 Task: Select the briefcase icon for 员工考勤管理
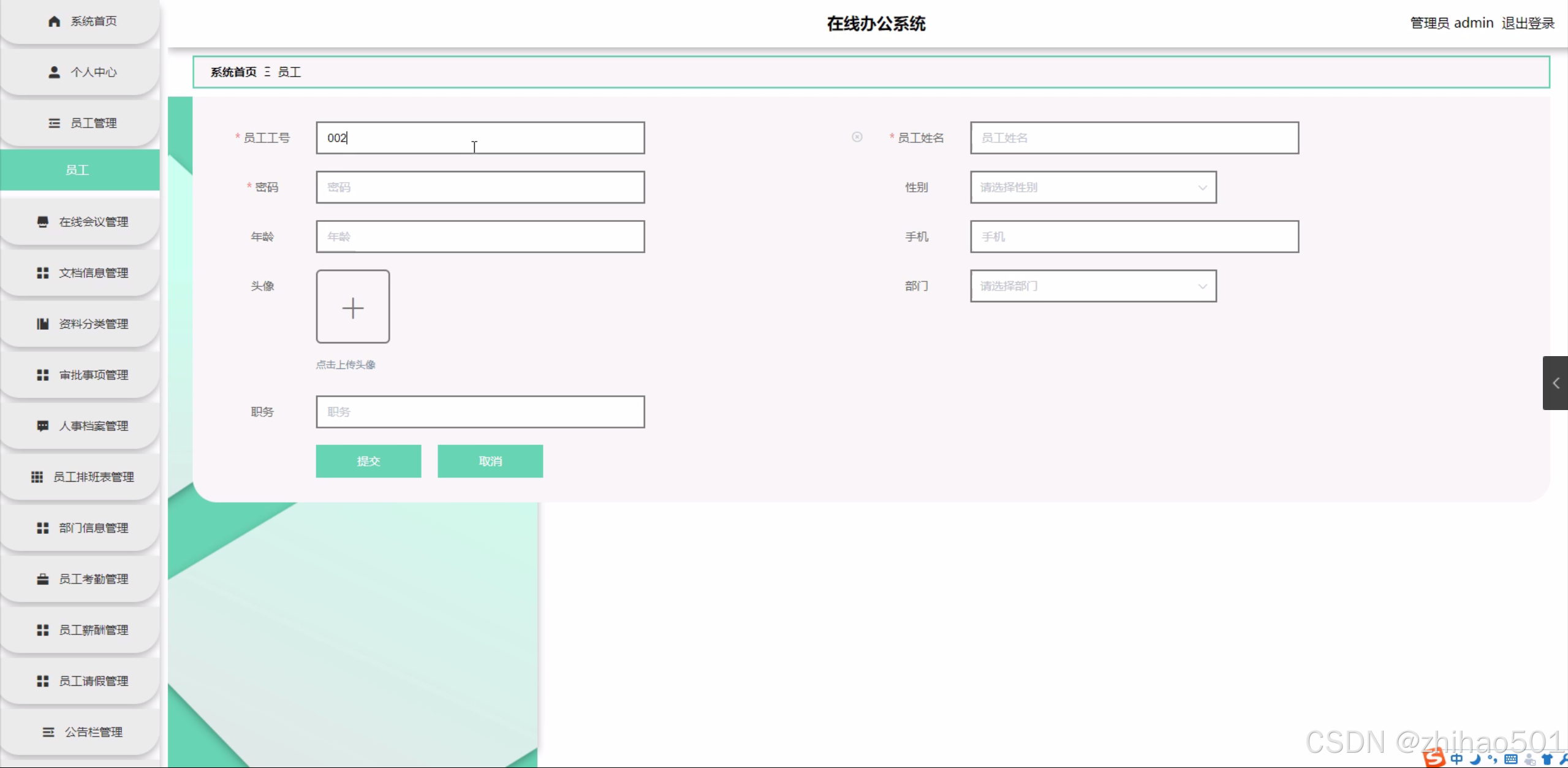click(42, 578)
